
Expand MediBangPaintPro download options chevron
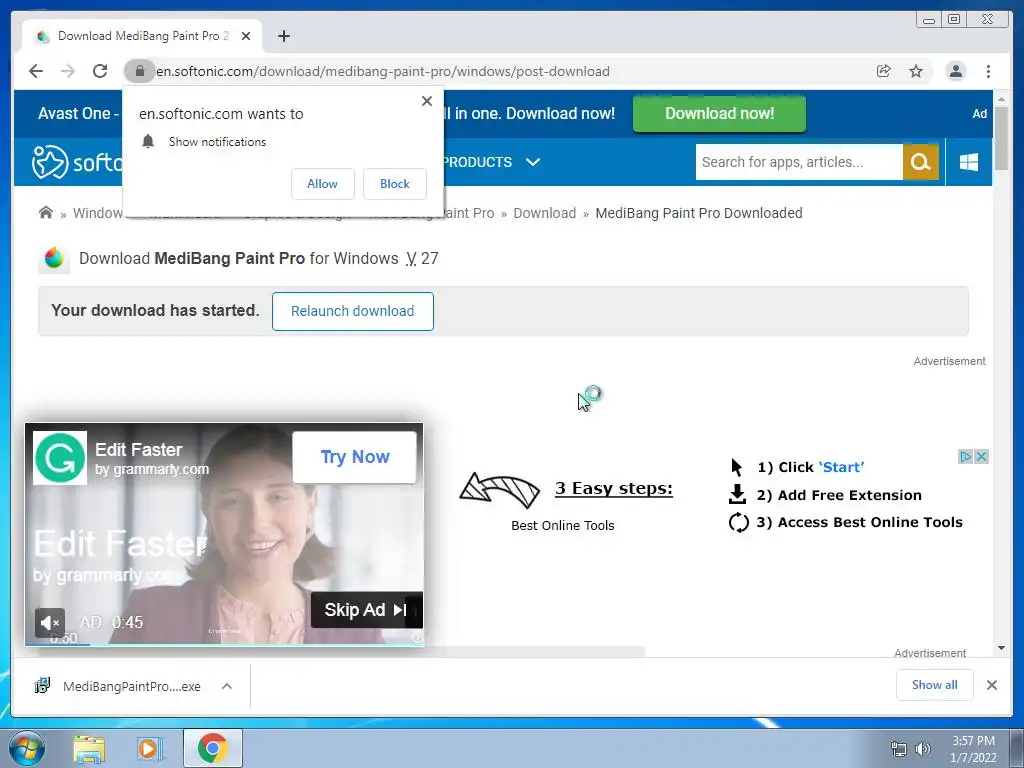227,686
